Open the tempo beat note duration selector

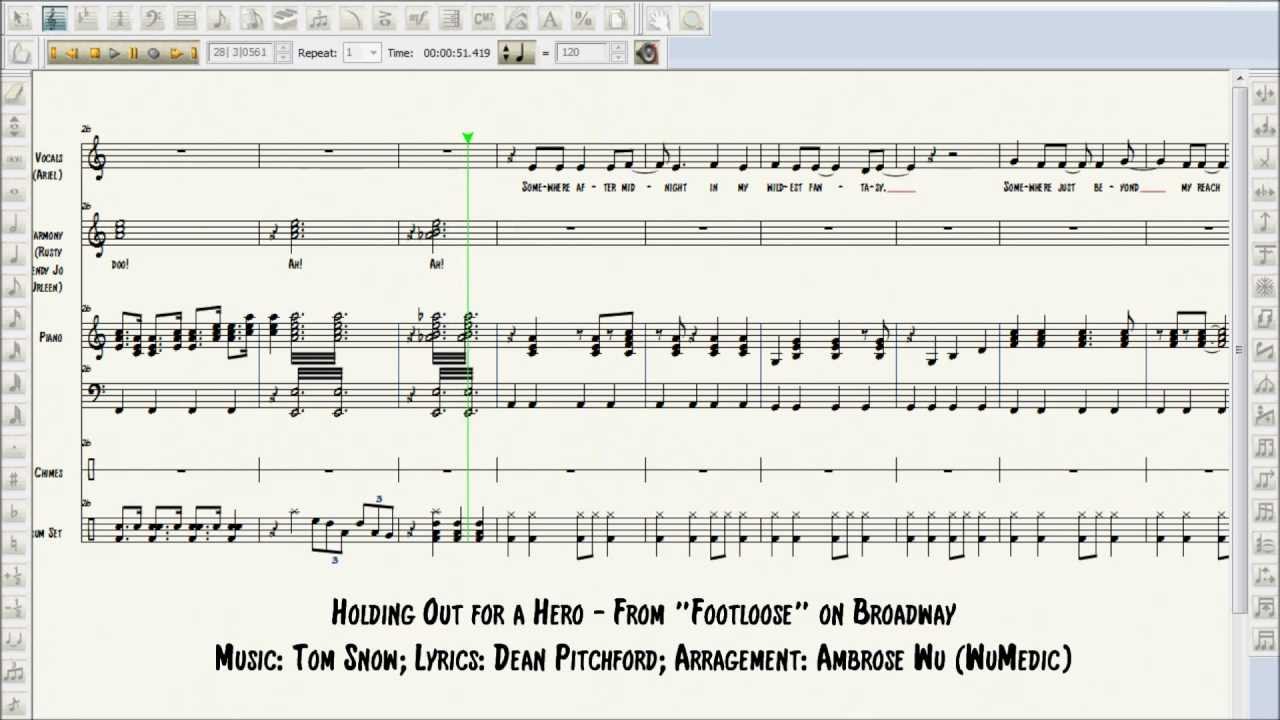click(x=516, y=53)
